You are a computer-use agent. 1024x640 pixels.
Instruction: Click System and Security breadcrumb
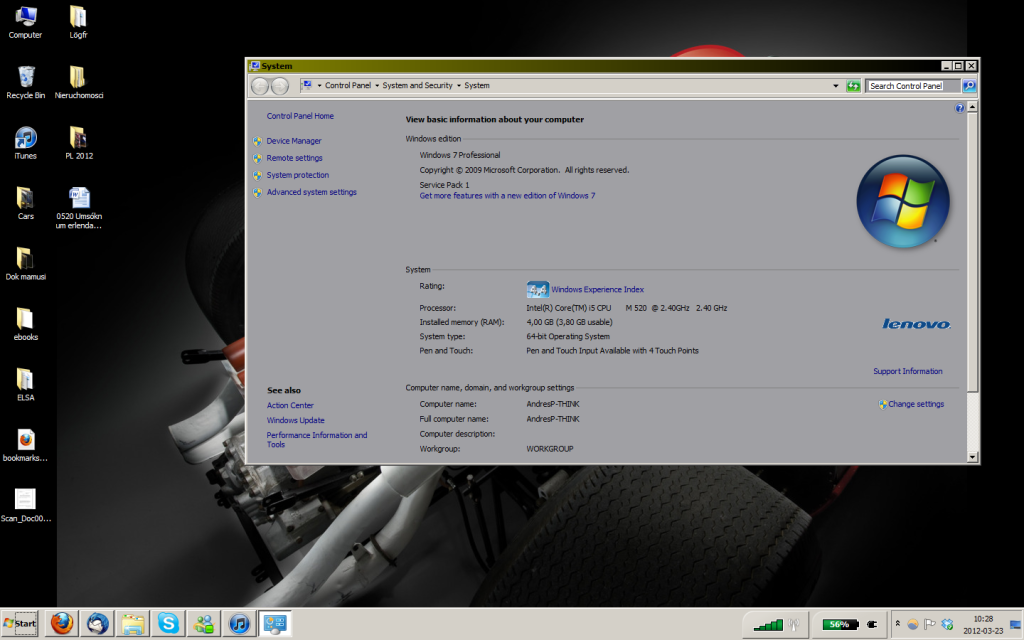click(x=417, y=86)
